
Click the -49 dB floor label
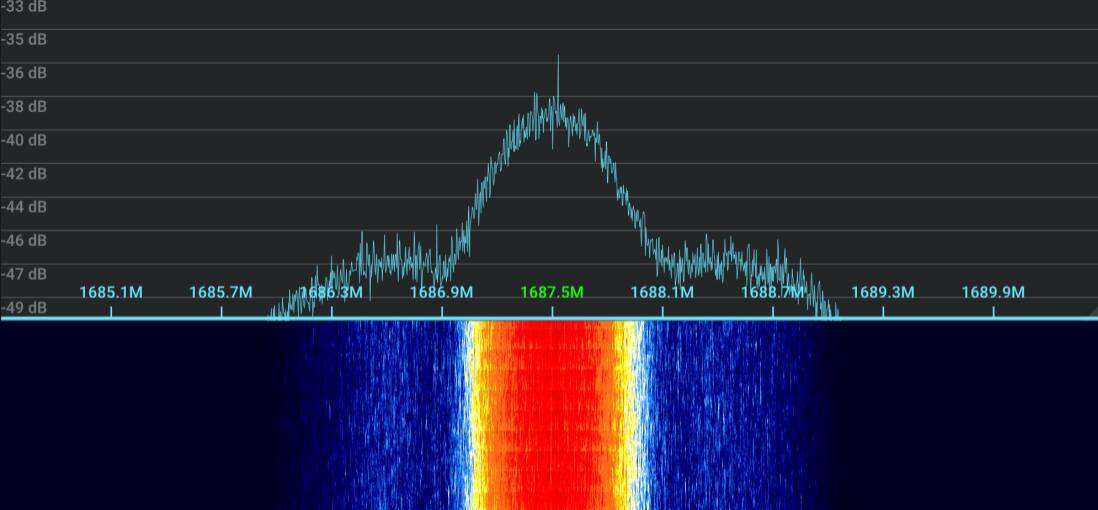tap(24, 307)
